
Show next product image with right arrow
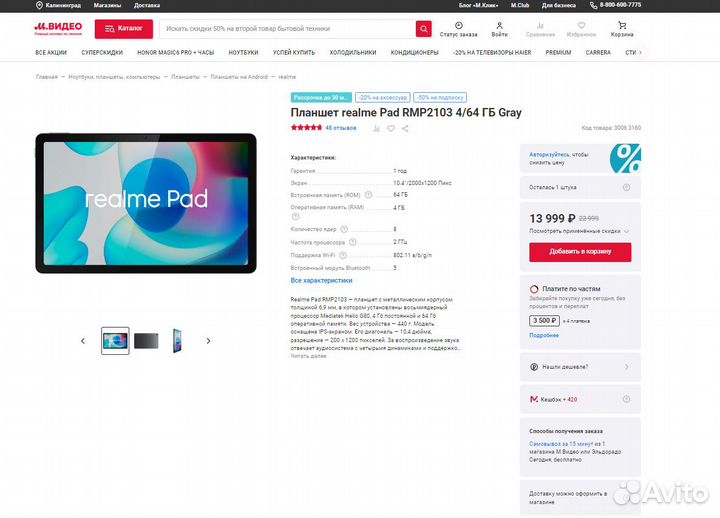point(208,341)
